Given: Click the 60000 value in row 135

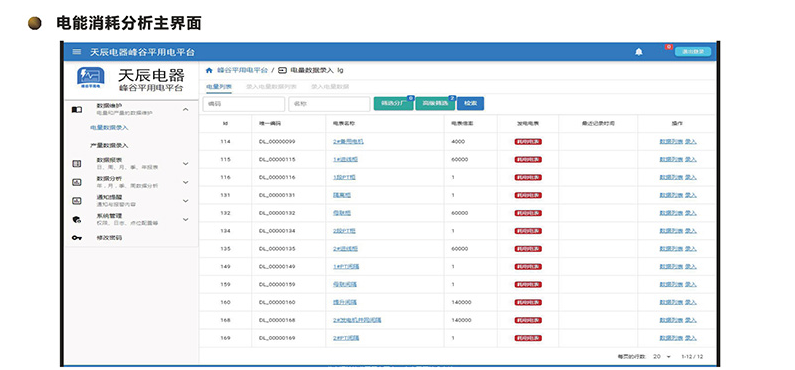Looking at the screenshot, I should (459, 249).
